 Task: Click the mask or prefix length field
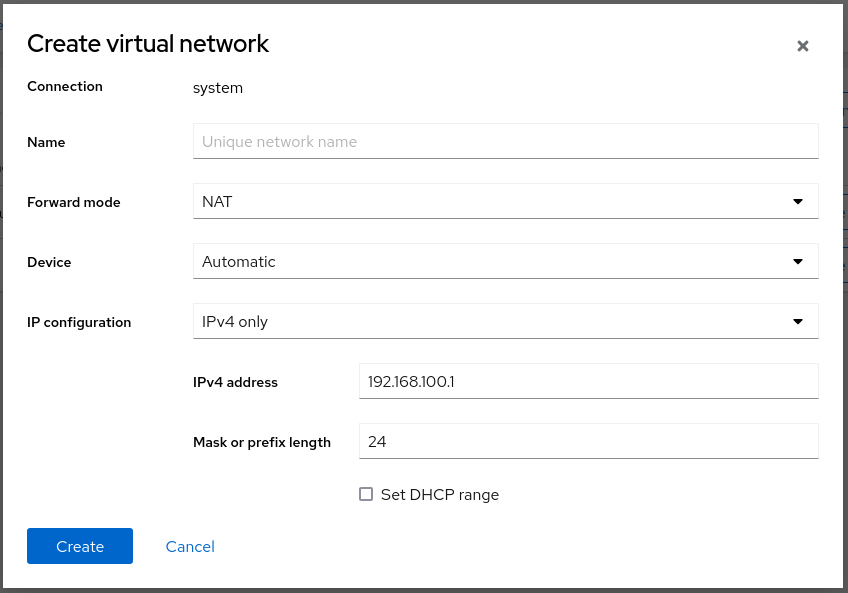point(588,441)
